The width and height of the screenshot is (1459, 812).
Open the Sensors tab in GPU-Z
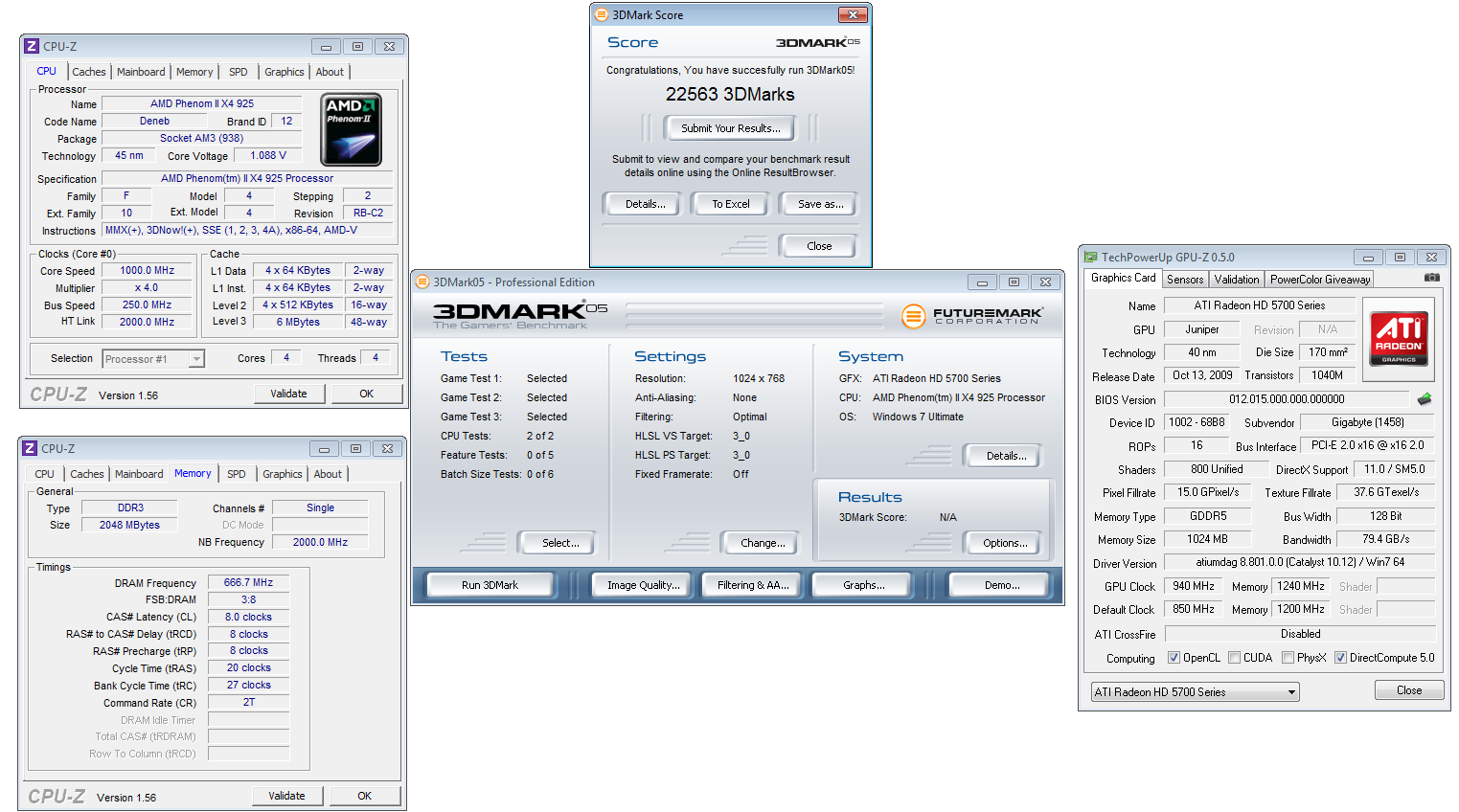pyautogui.click(x=1185, y=280)
